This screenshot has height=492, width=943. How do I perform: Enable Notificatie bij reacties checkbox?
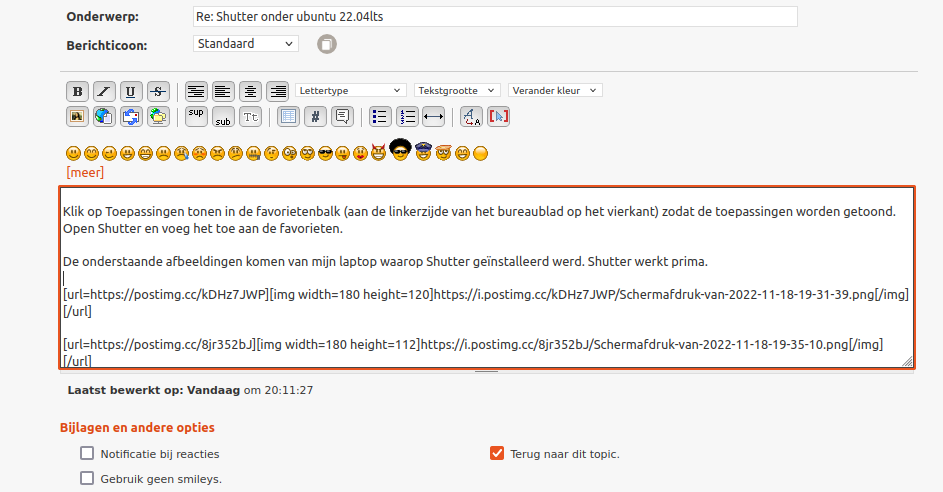click(x=87, y=453)
